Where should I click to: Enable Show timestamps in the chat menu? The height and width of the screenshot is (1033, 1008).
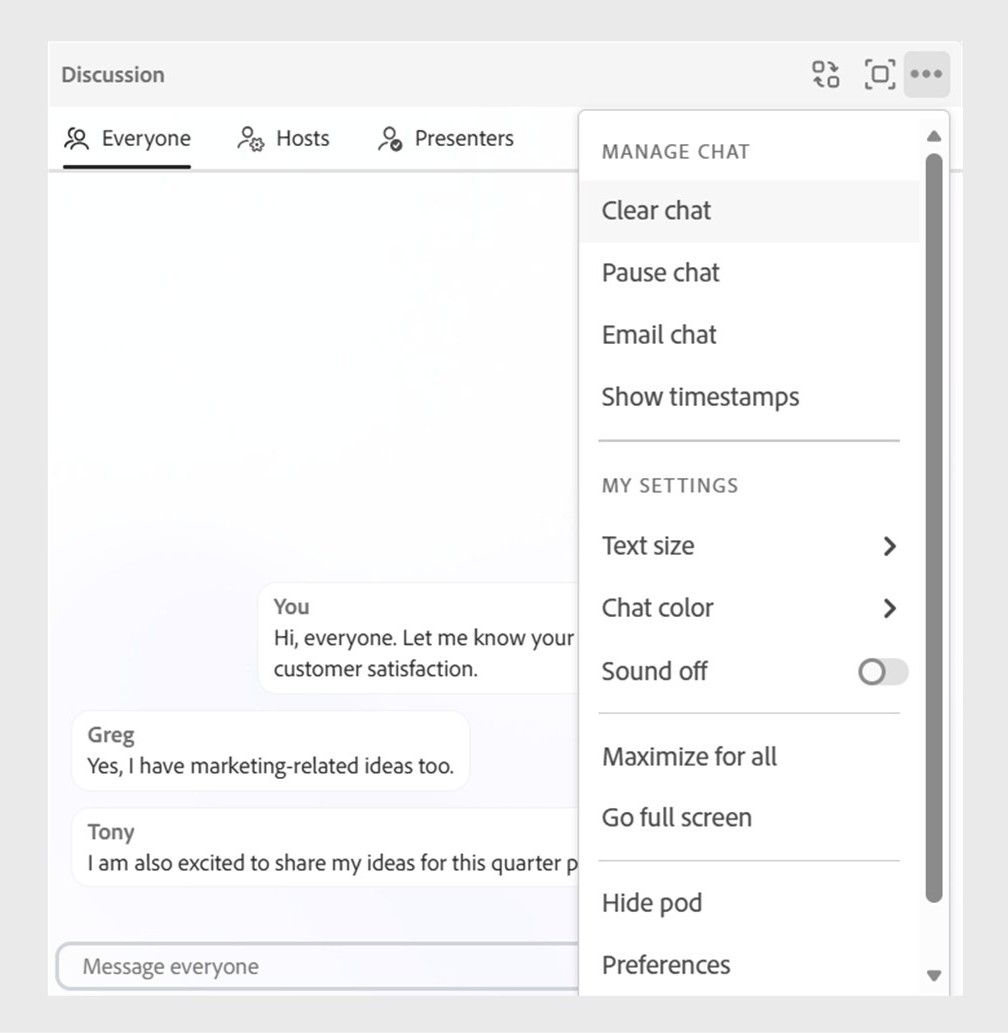[x=699, y=396]
